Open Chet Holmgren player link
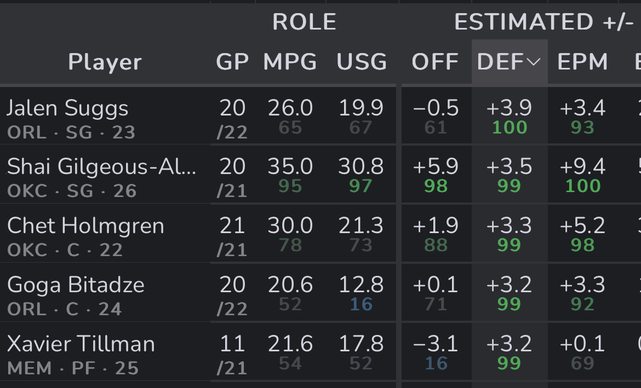The width and height of the screenshot is (641, 388). 85,226
